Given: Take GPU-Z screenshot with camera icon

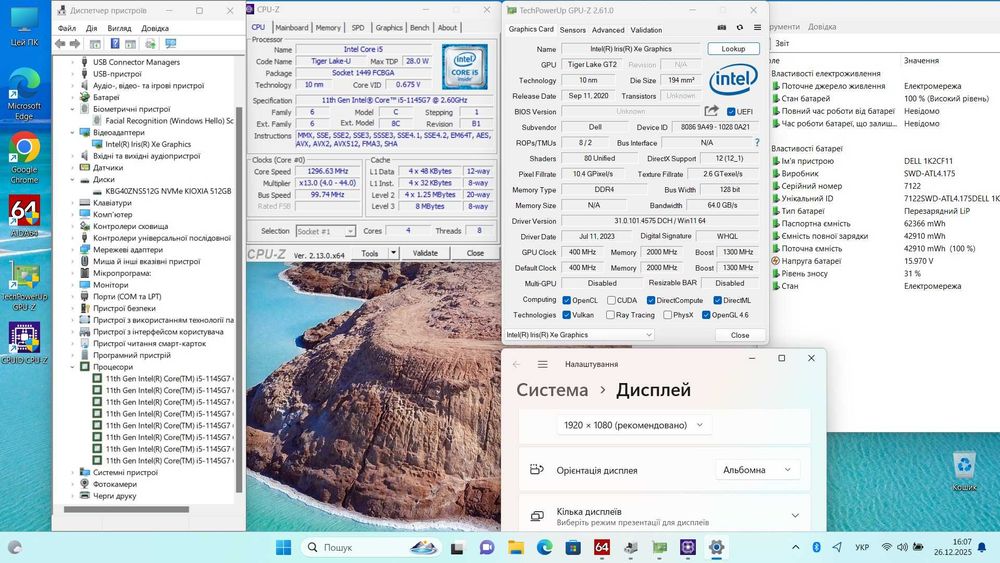Looking at the screenshot, I should tap(721, 27).
